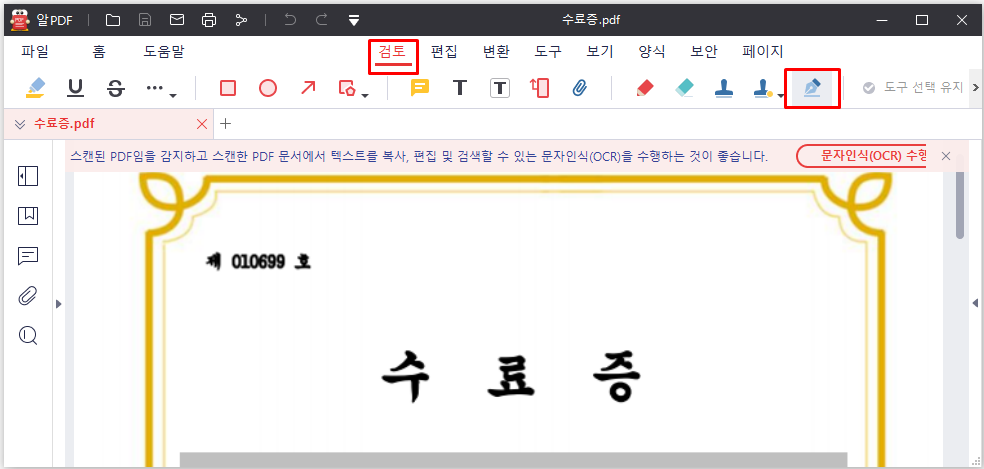Image resolution: width=984 pixels, height=469 pixels.
Task: Select the Strikethrough tool
Action: point(115,88)
